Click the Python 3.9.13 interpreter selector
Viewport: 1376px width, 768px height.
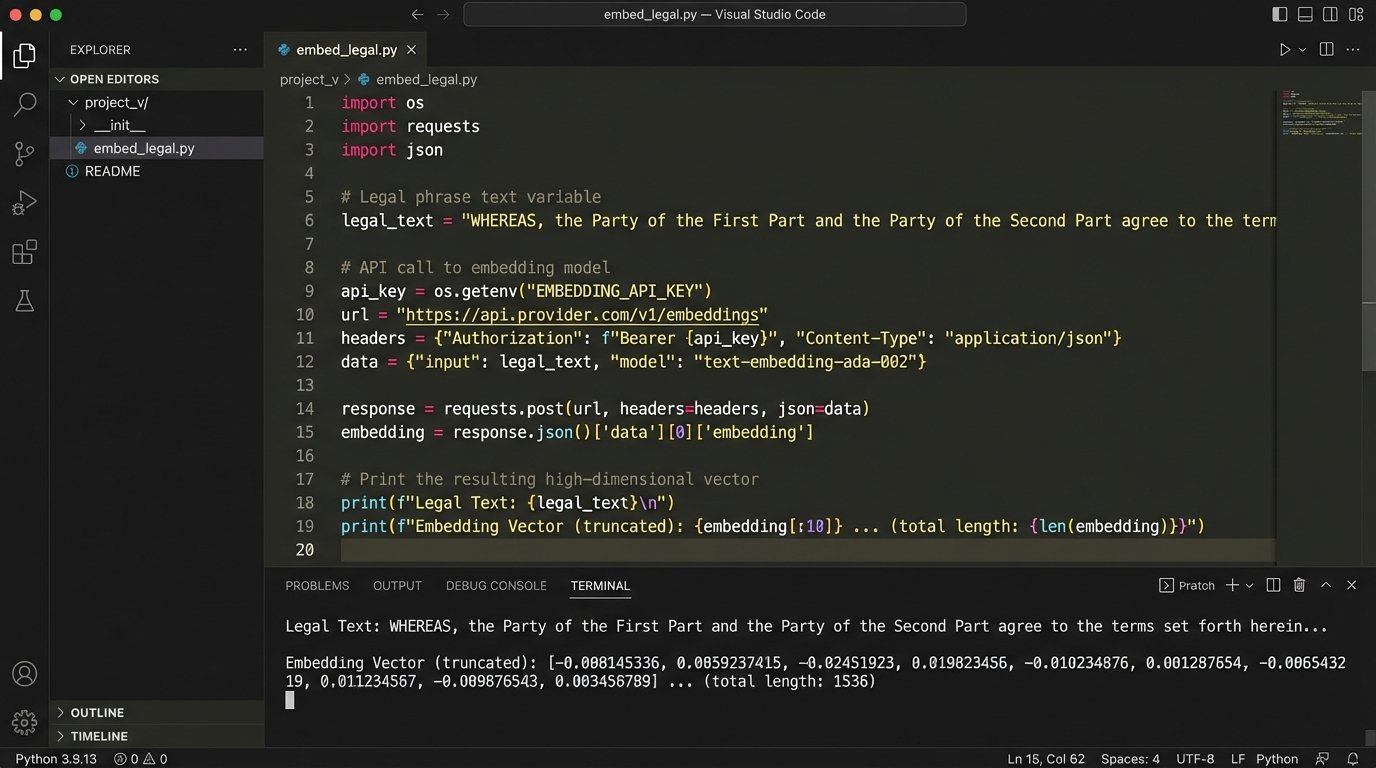click(56, 759)
